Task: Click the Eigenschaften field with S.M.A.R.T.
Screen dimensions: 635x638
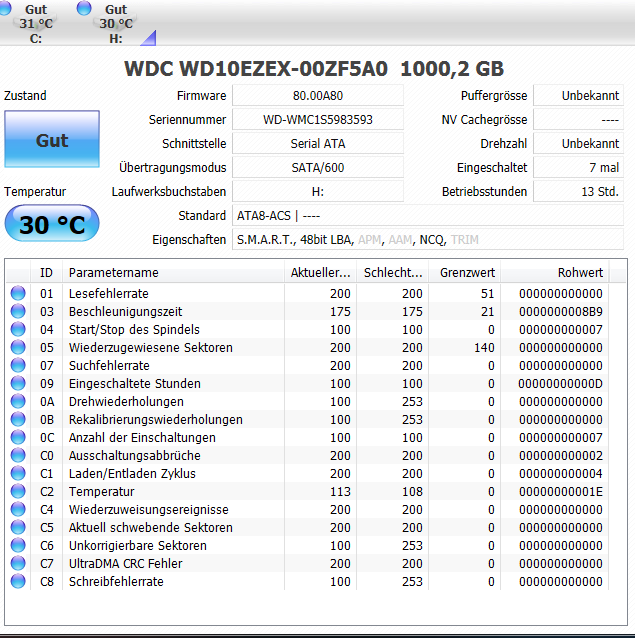Action: [x=428, y=240]
